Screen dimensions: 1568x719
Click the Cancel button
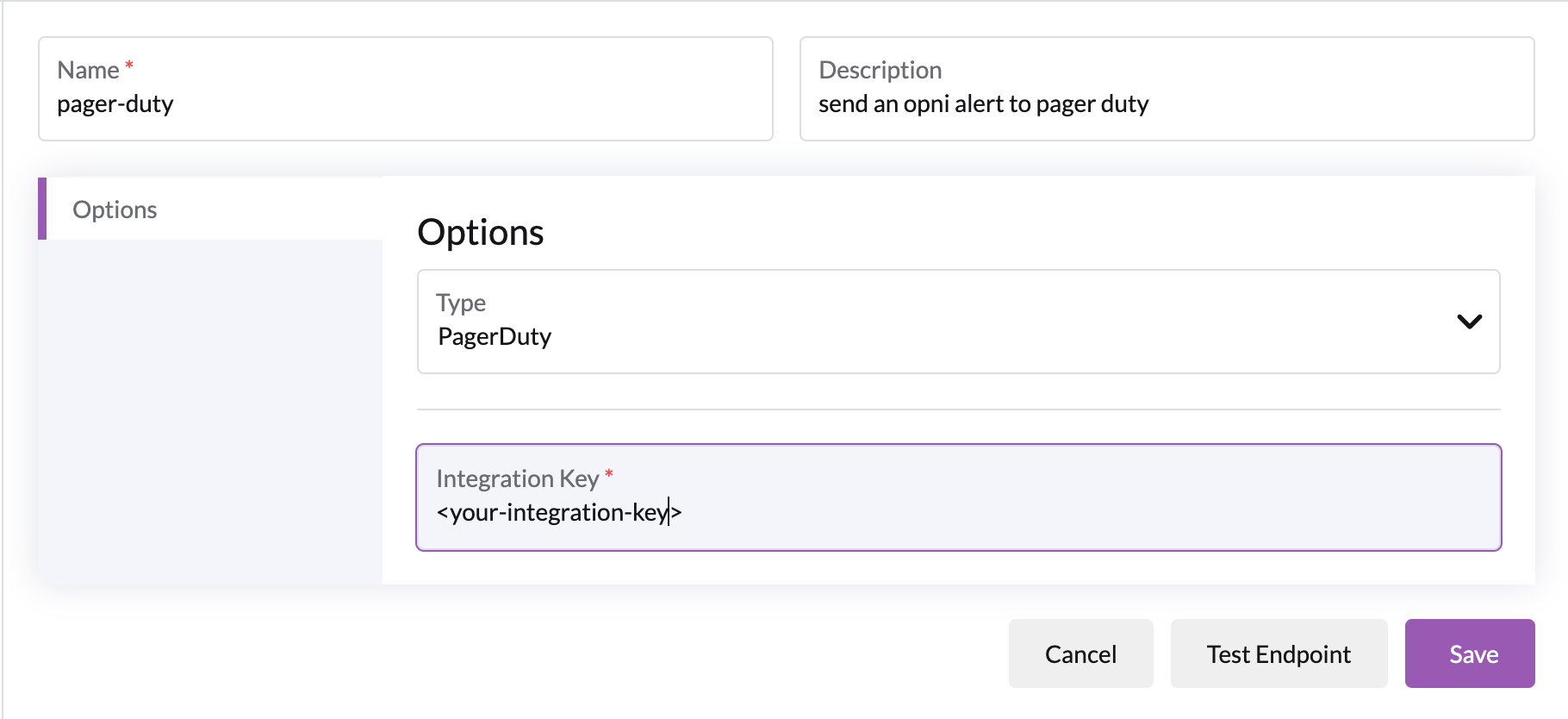coord(1080,653)
